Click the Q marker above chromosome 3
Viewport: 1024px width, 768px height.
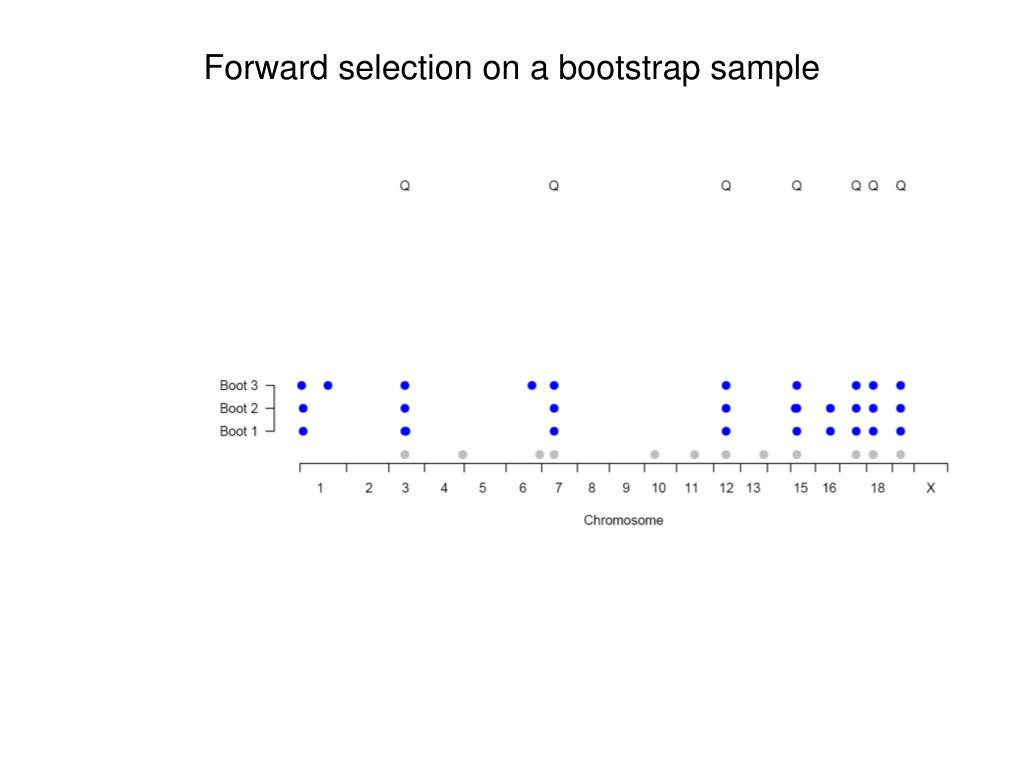point(405,186)
